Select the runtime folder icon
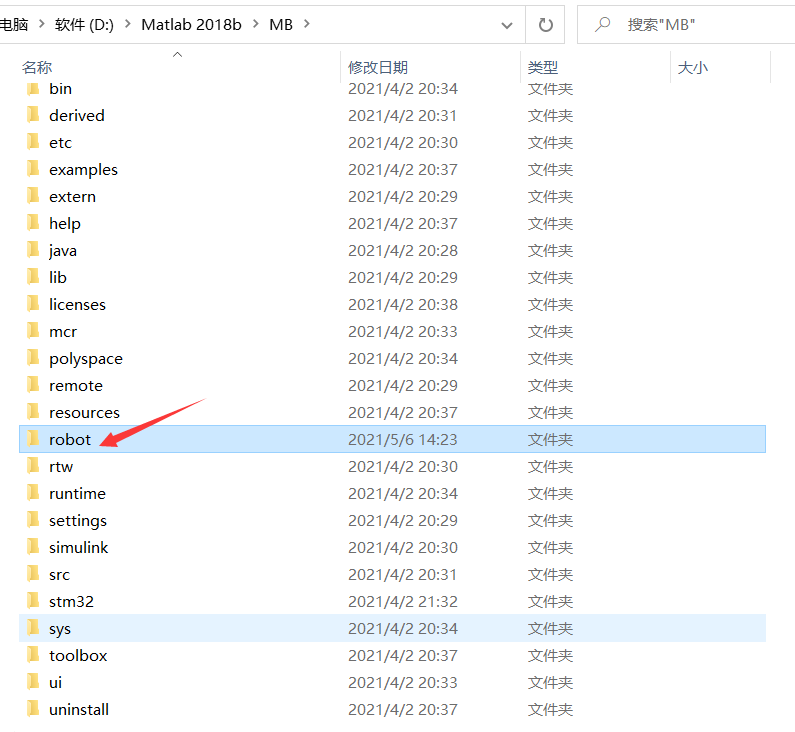 pos(33,493)
